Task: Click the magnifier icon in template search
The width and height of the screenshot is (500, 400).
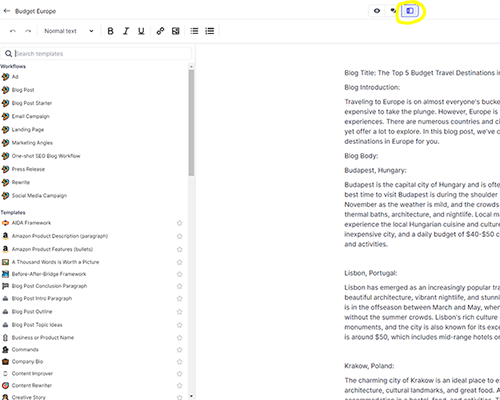Action: pyautogui.click(x=8, y=53)
